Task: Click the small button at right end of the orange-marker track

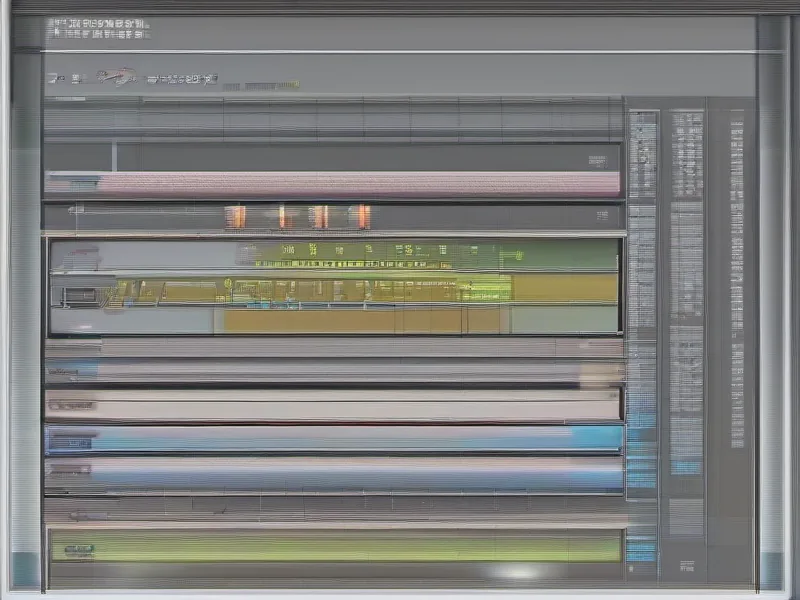Action: tap(602, 215)
